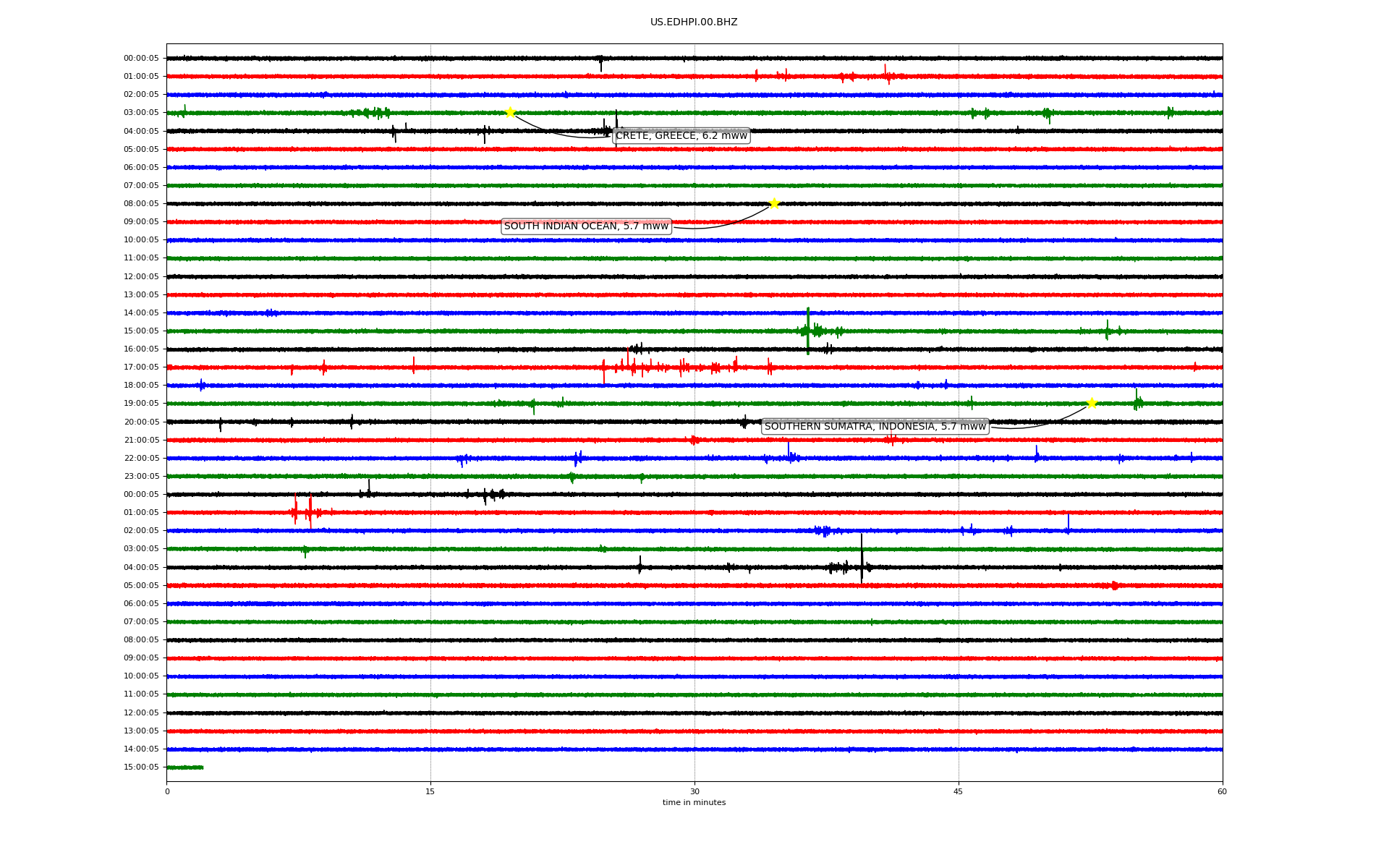Image resolution: width=1389 pixels, height=868 pixels.
Task: Click the 17:00:05 trace time label
Action: 141,367
